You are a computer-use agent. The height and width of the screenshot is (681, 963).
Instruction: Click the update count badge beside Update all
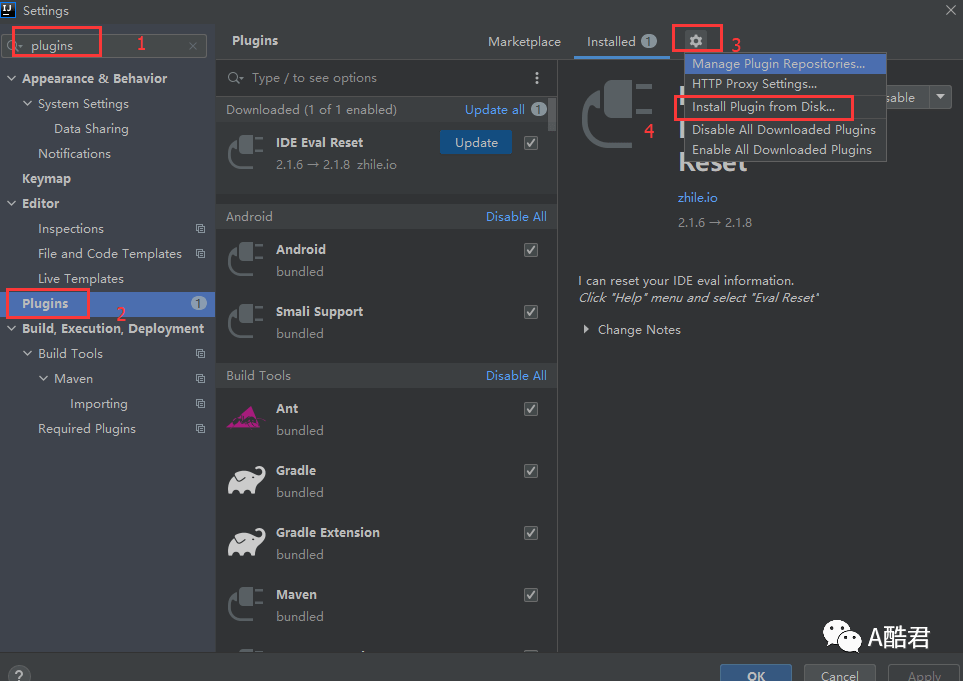[x=539, y=109]
